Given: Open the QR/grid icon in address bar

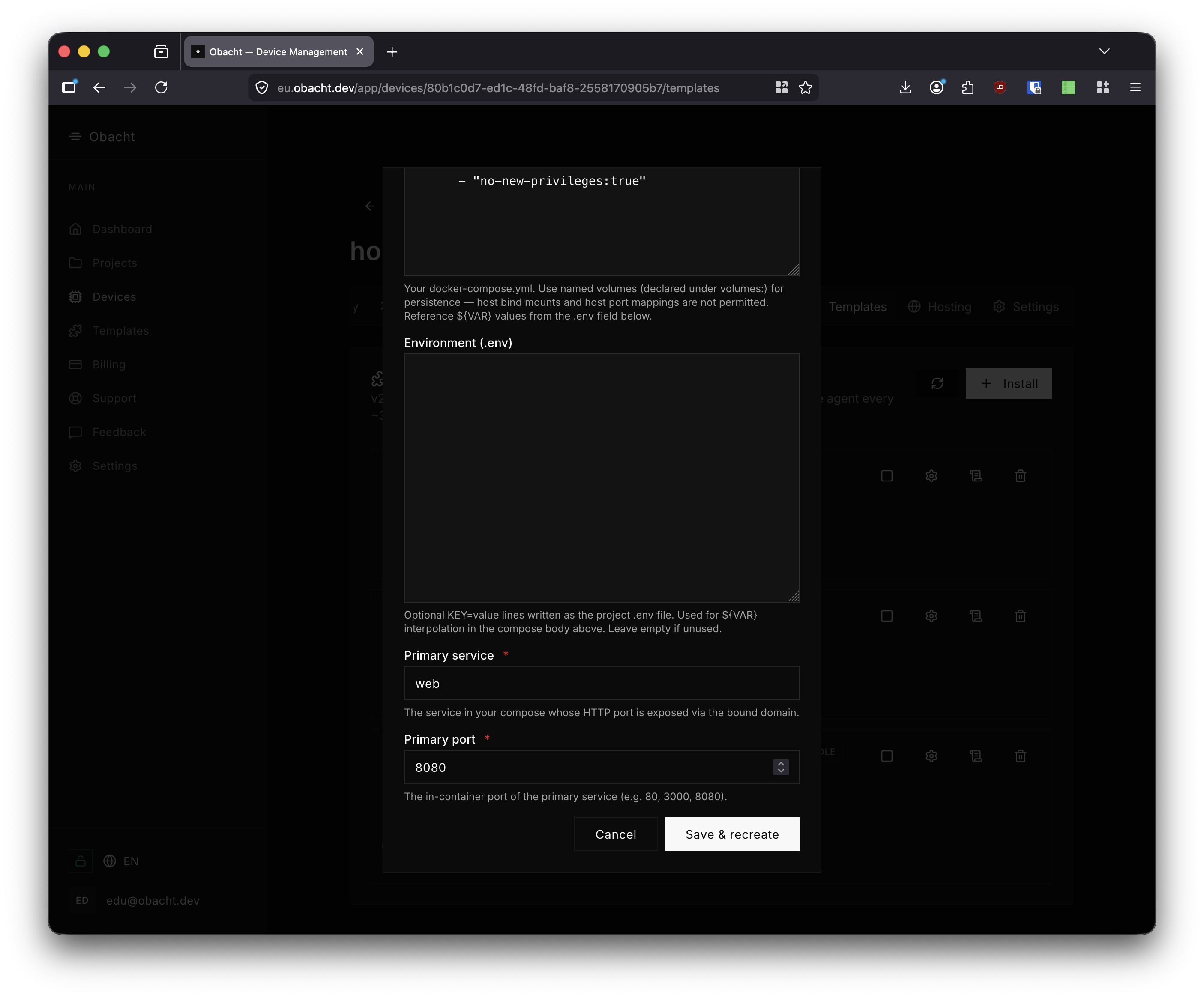Looking at the screenshot, I should click(x=781, y=87).
